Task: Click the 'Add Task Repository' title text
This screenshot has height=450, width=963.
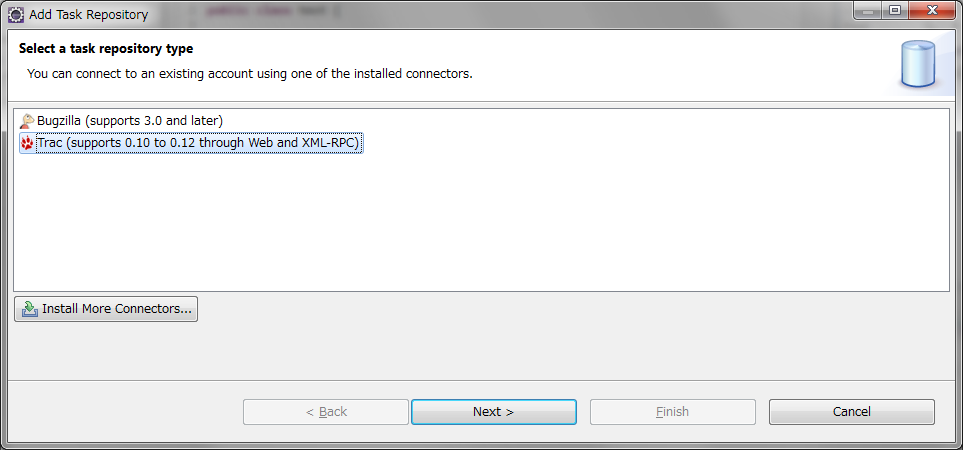Action: 89,15
